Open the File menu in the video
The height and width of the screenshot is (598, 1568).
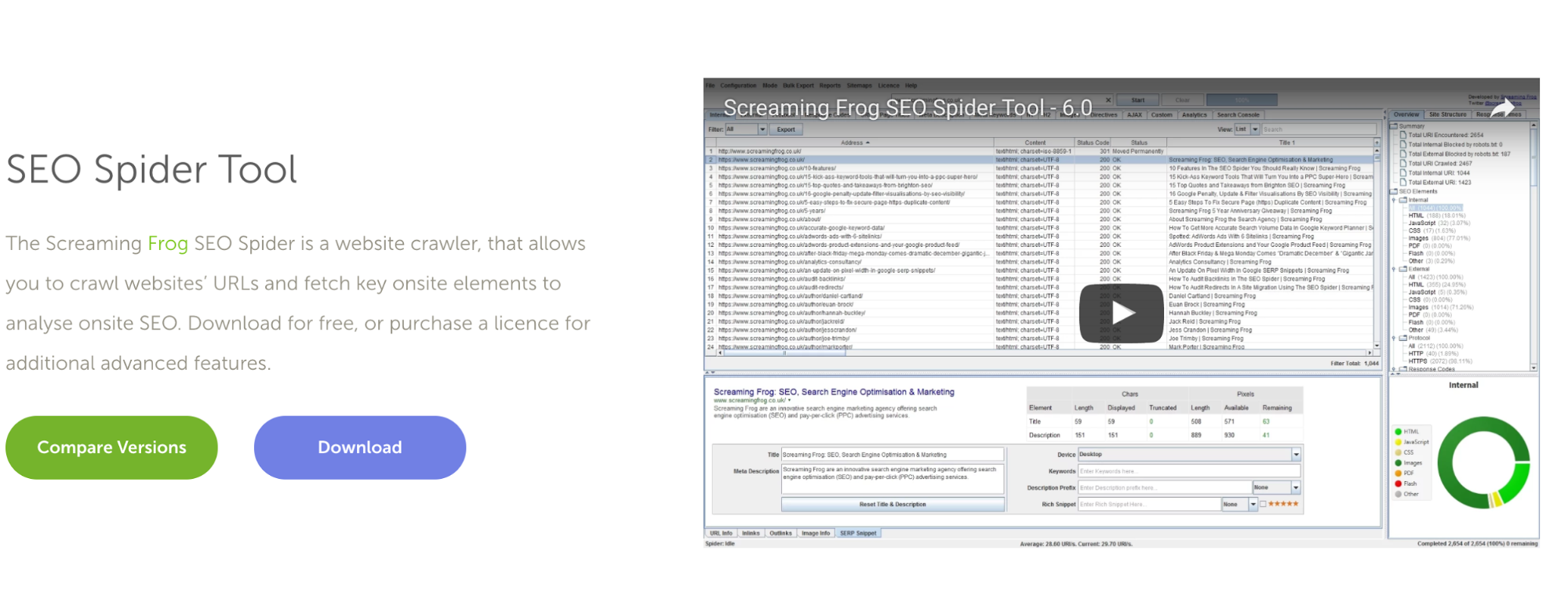(710, 85)
